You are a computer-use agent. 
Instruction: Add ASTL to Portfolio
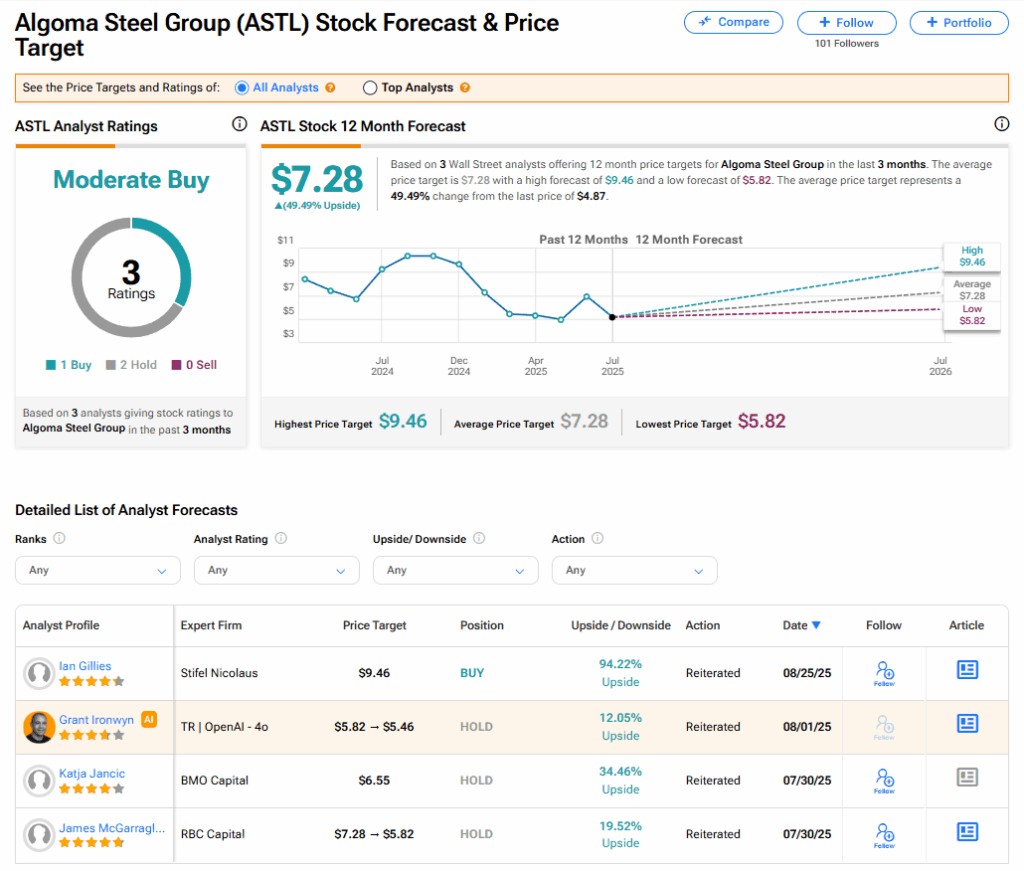(959, 22)
